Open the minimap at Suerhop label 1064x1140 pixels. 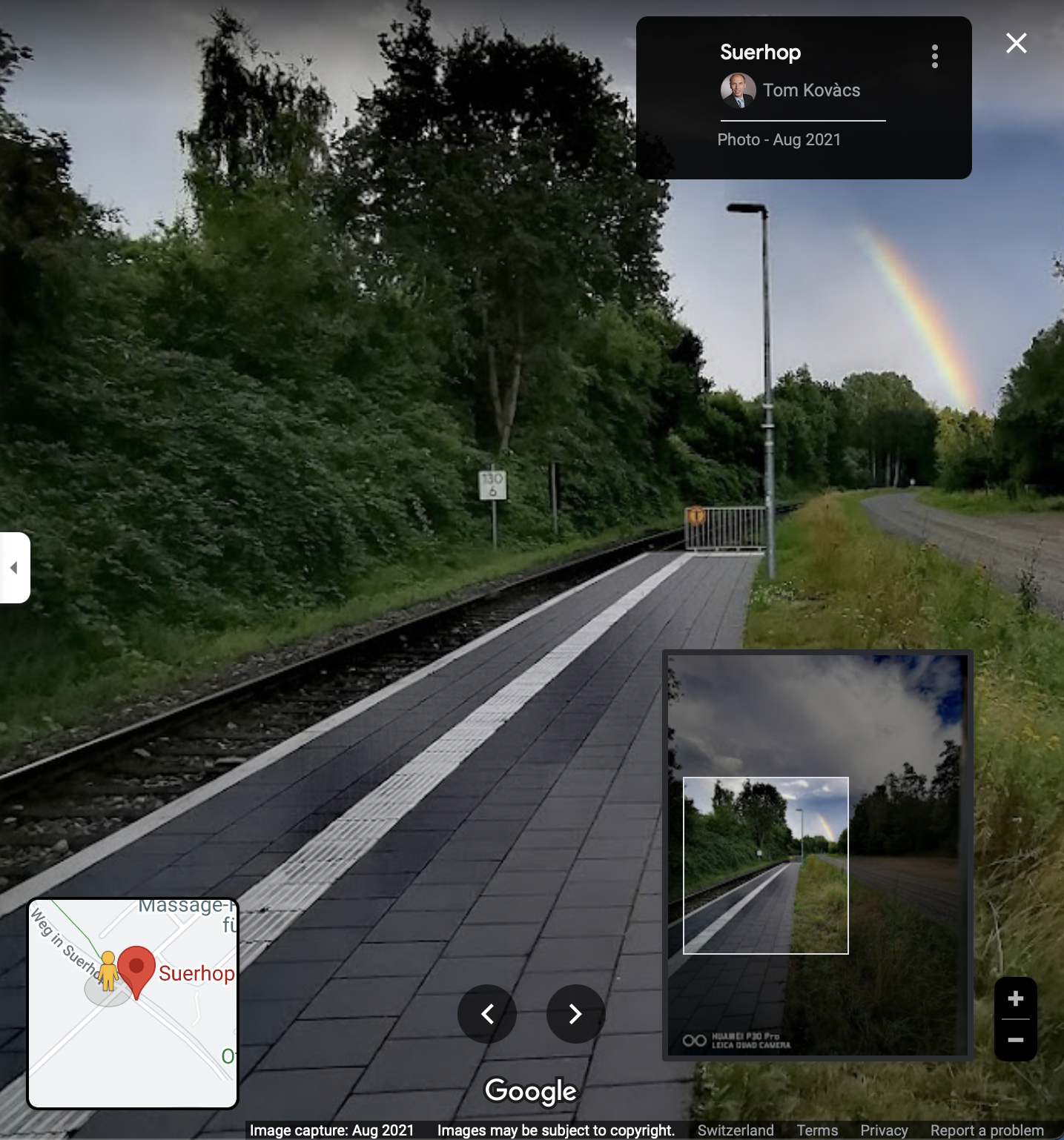pos(196,973)
